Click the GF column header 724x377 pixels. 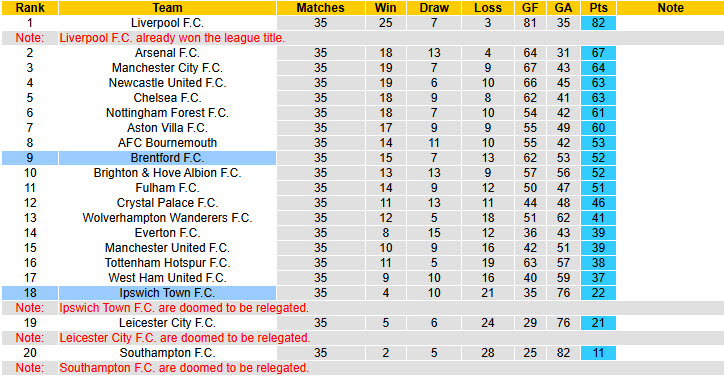[530, 8]
